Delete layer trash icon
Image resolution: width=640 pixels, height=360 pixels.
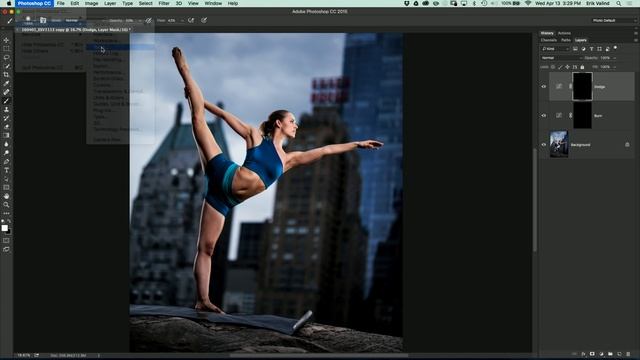(x=628, y=354)
